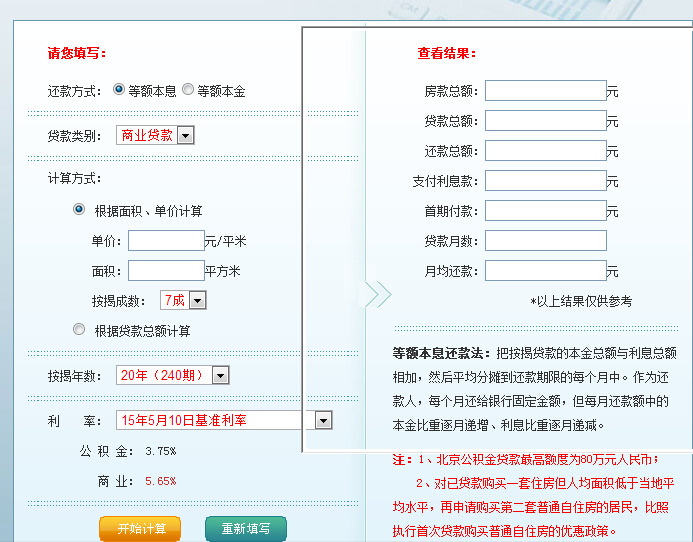Click the 首期付款 result field
Image resolution: width=693 pixels, height=542 pixels.
(x=546, y=211)
